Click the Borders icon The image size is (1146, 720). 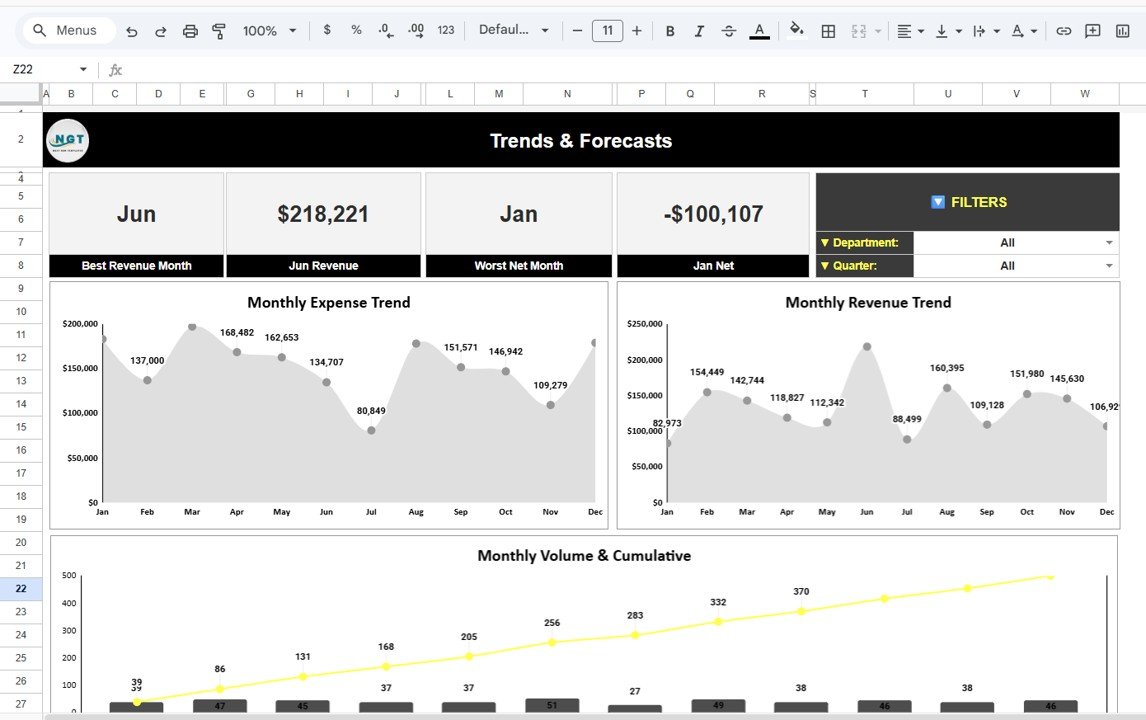[828, 31]
